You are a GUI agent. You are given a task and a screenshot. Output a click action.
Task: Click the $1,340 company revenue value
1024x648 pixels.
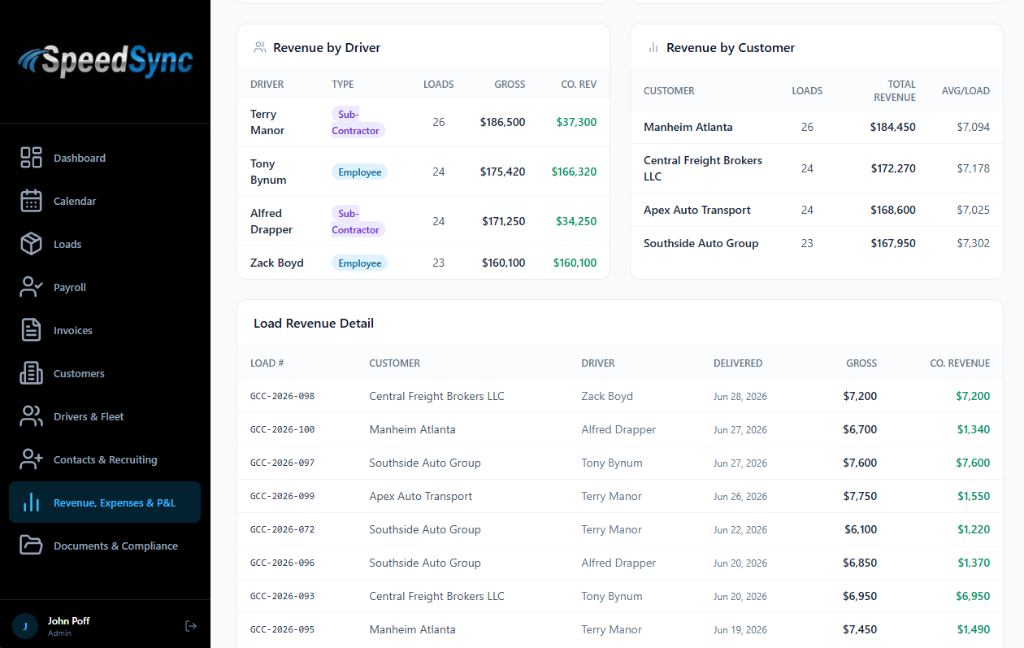[973, 430]
